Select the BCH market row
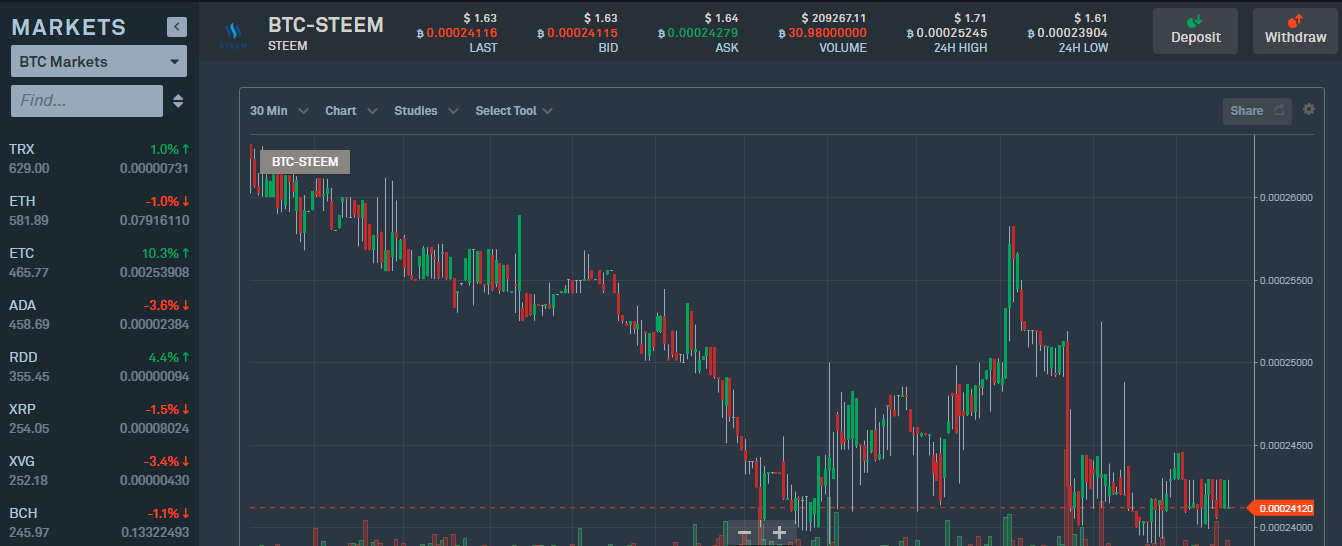Image resolution: width=1342 pixels, height=546 pixels. pyautogui.click(x=99, y=523)
